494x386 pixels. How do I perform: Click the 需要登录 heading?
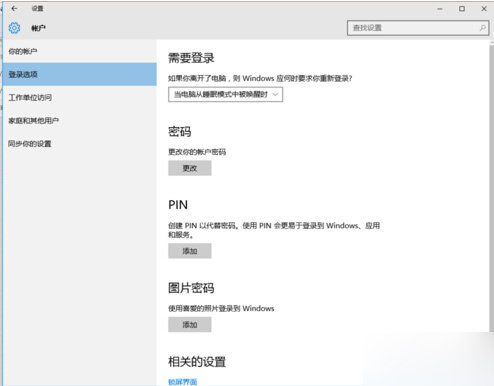[x=191, y=58]
